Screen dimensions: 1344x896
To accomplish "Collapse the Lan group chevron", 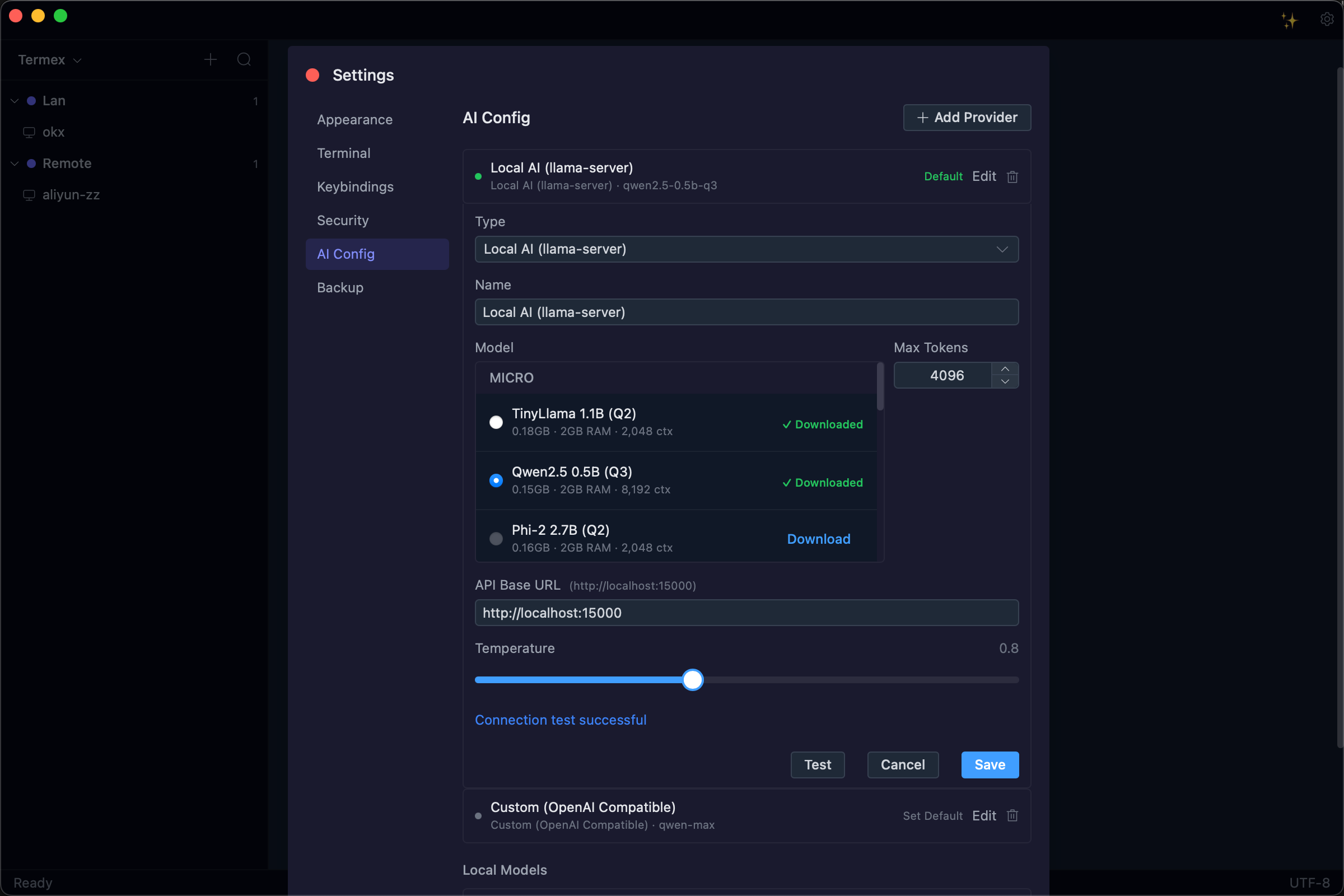I will pyautogui.click(x=15, y=101).
